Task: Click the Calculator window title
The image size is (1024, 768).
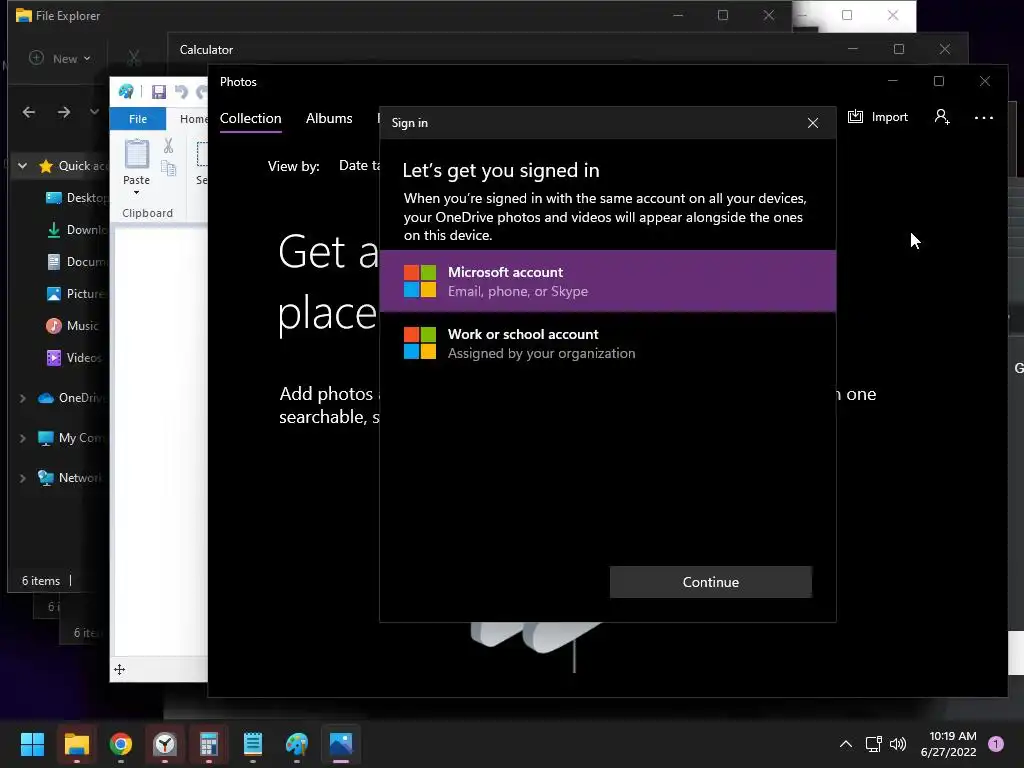Action: (x=206, y=50)
